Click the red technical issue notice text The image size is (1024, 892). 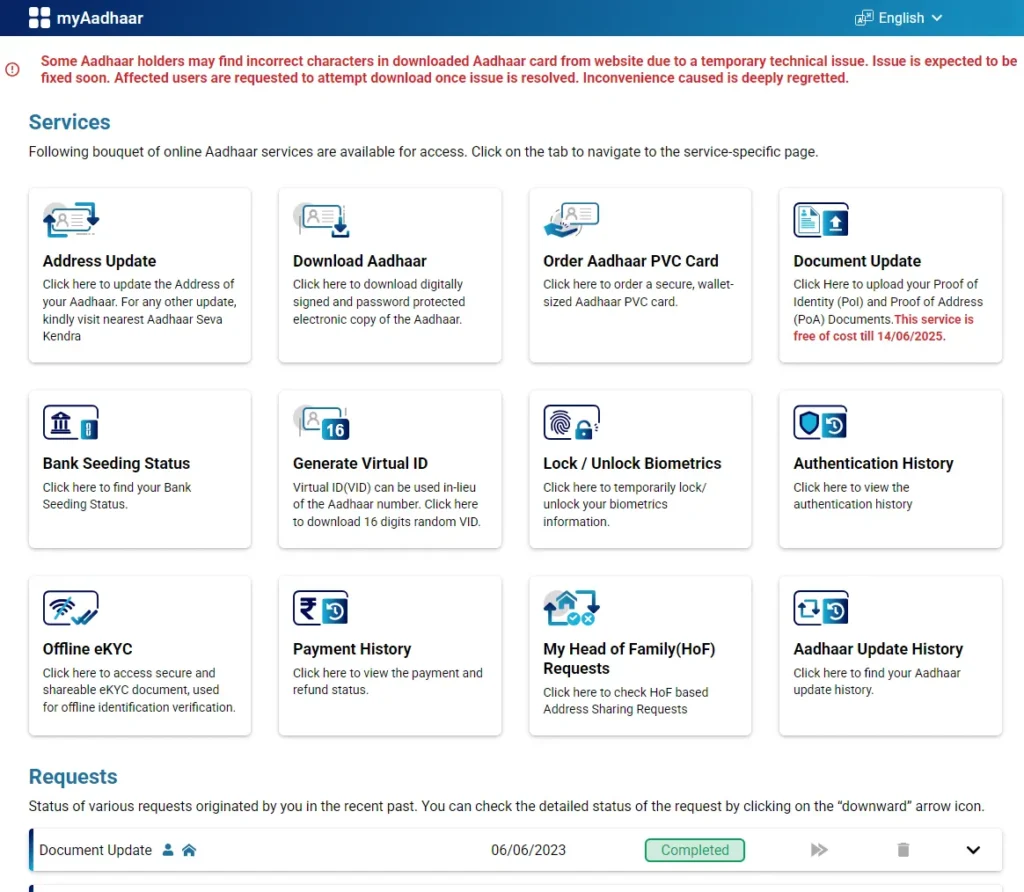pyautogui.click(x=529, y=69)
